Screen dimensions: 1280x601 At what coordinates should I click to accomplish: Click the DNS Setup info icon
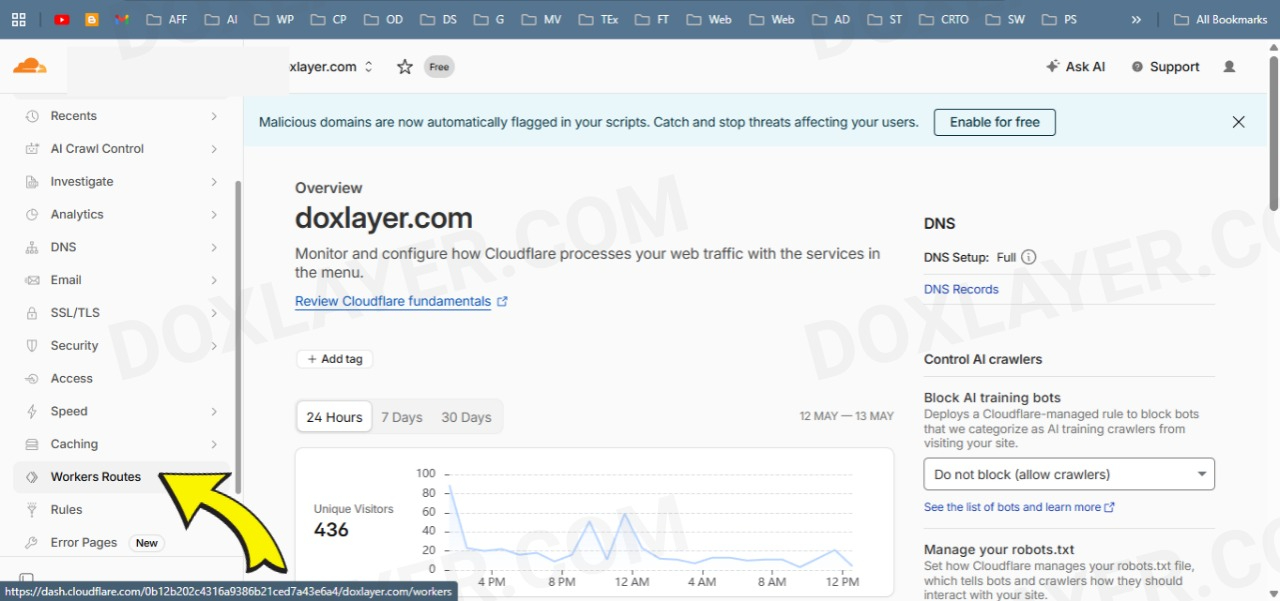pyautogui.click(x=1029, y=257)
